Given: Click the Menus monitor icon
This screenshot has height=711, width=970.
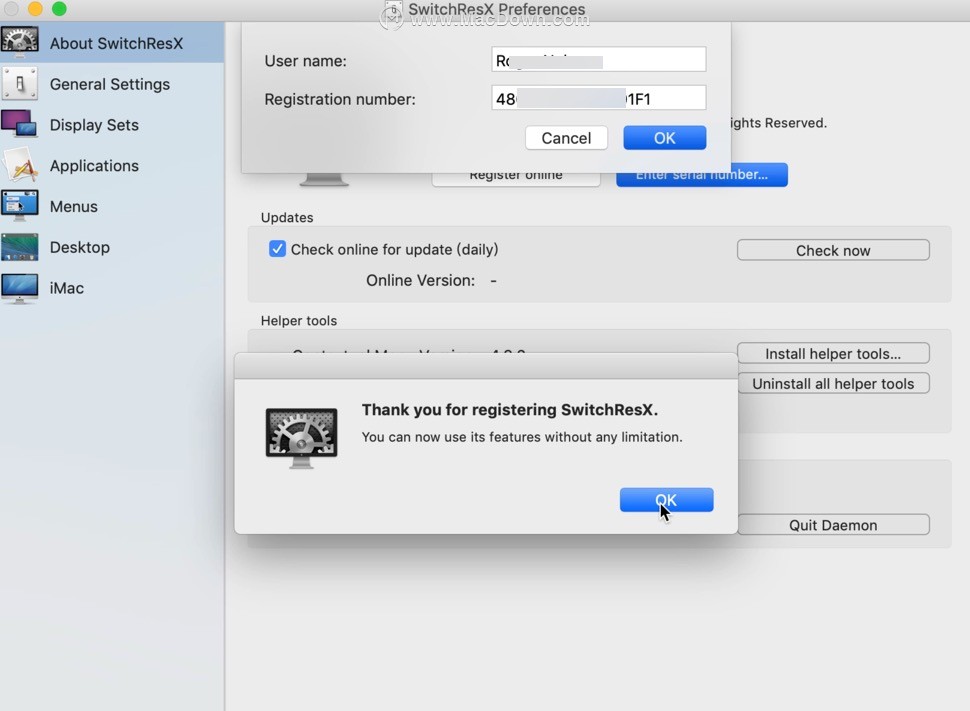Looking at the screenshot, I should 20,205.
